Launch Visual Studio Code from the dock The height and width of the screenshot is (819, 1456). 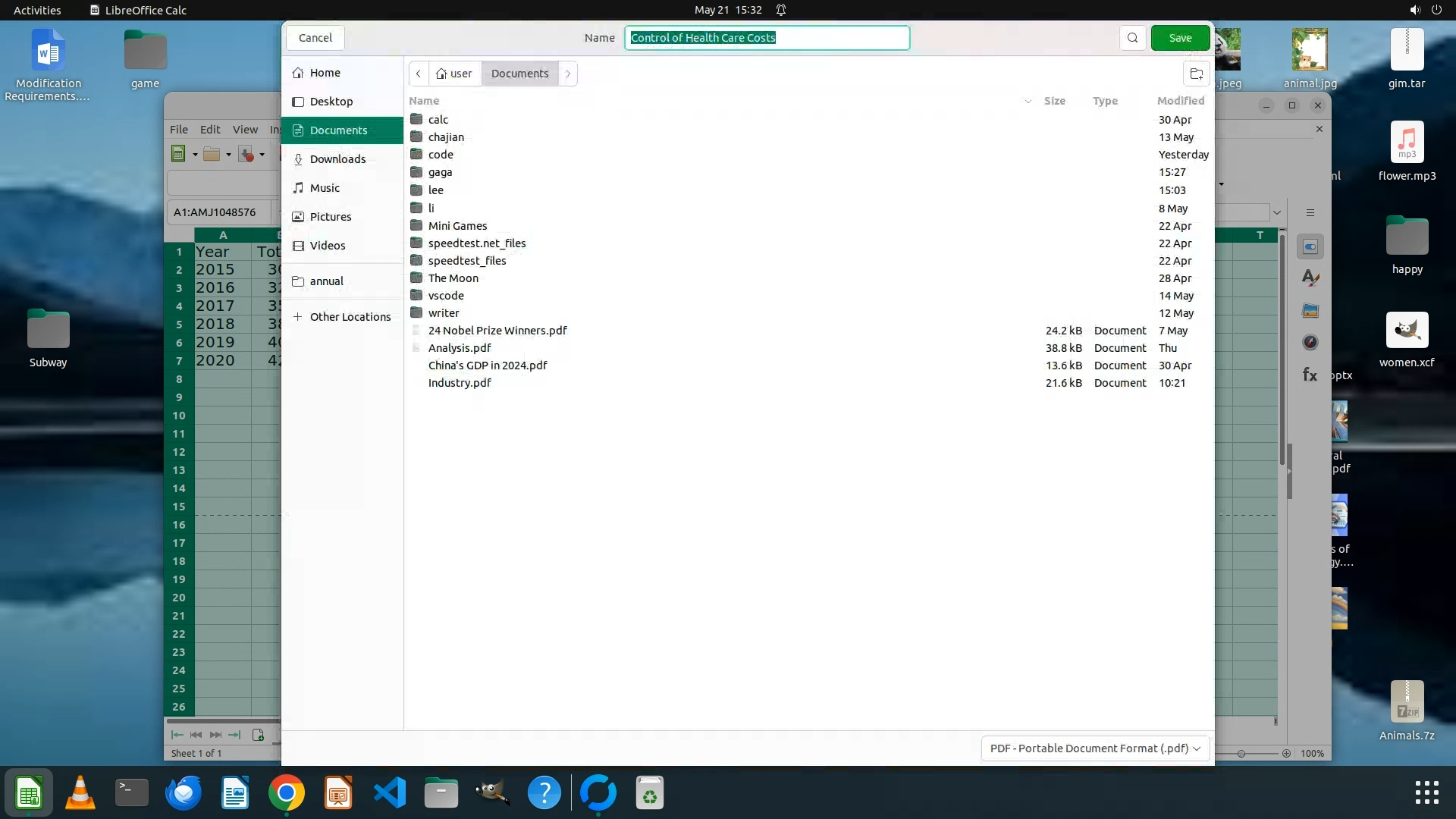pyautogui.click(x=390, y=793)
